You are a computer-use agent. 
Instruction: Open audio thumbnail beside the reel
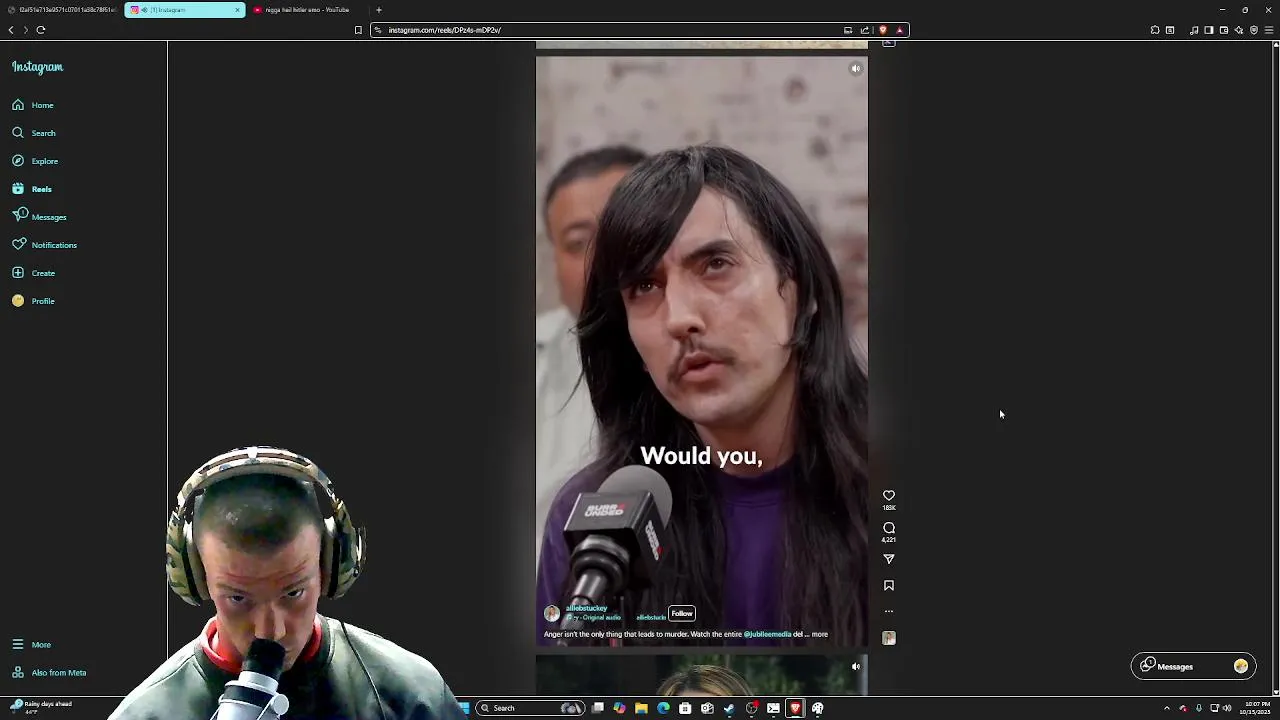[889, 638]
